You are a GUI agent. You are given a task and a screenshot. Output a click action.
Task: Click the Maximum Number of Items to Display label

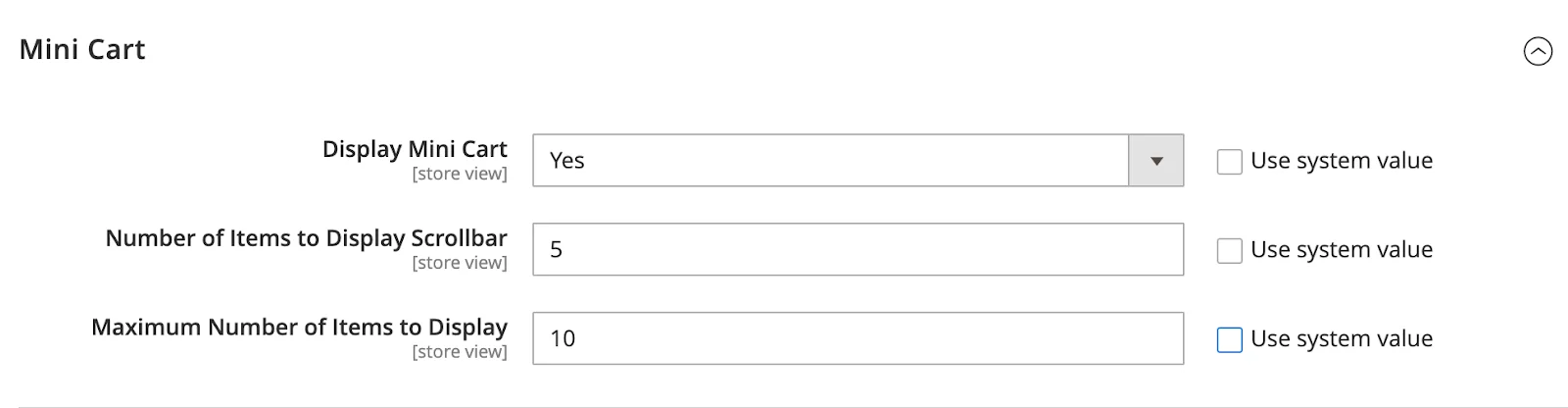click(299, 327)
